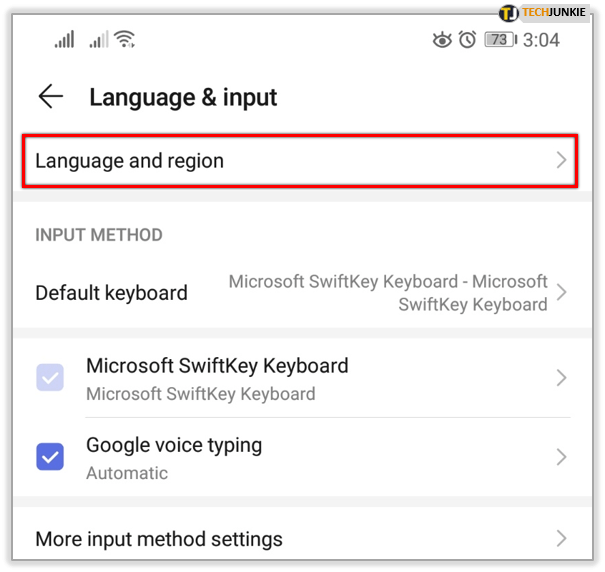
Task: Tap the second SIM signal bars icon
Action: (x=99, y=39)
